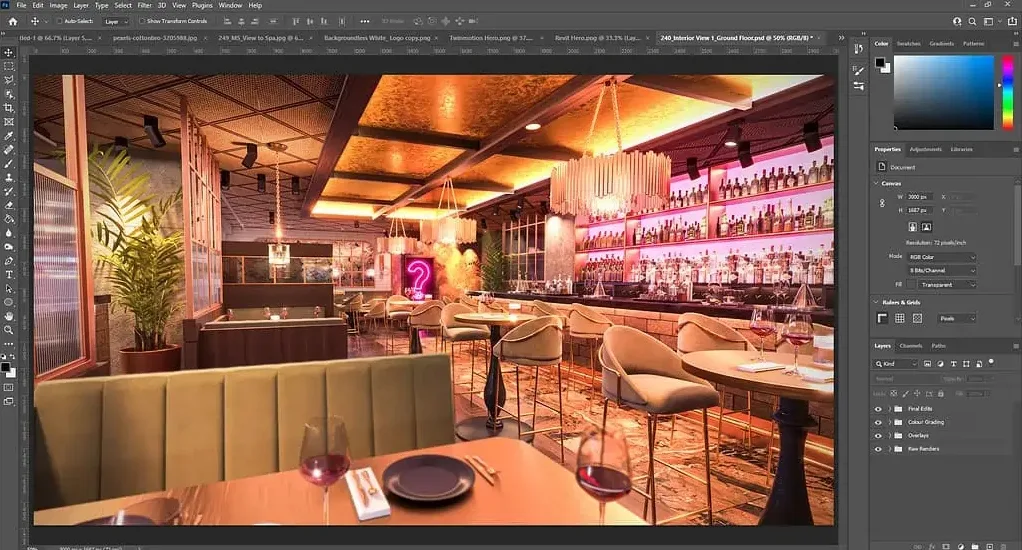The height and width of the screenshot is (550, 1022).
Task: Open the Filter menu
Action: click(x=145, y=5)
